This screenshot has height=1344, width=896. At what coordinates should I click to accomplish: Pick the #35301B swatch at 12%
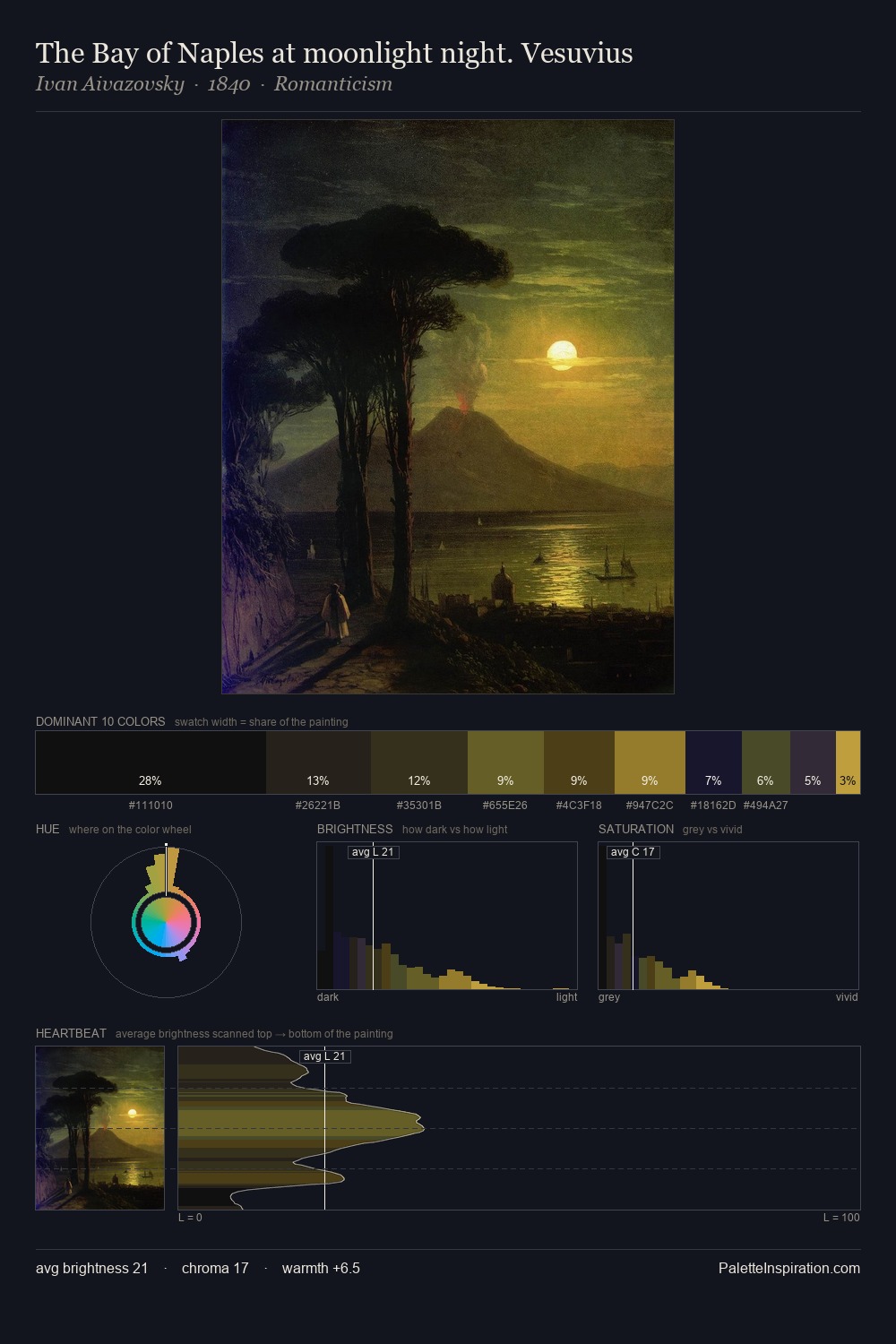[419, 762]
